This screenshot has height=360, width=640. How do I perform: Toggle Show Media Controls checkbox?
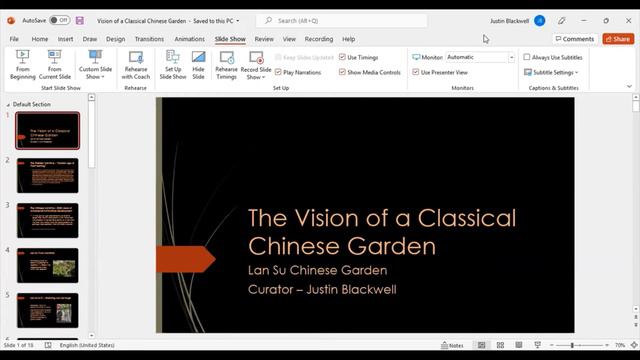(342, 72)
